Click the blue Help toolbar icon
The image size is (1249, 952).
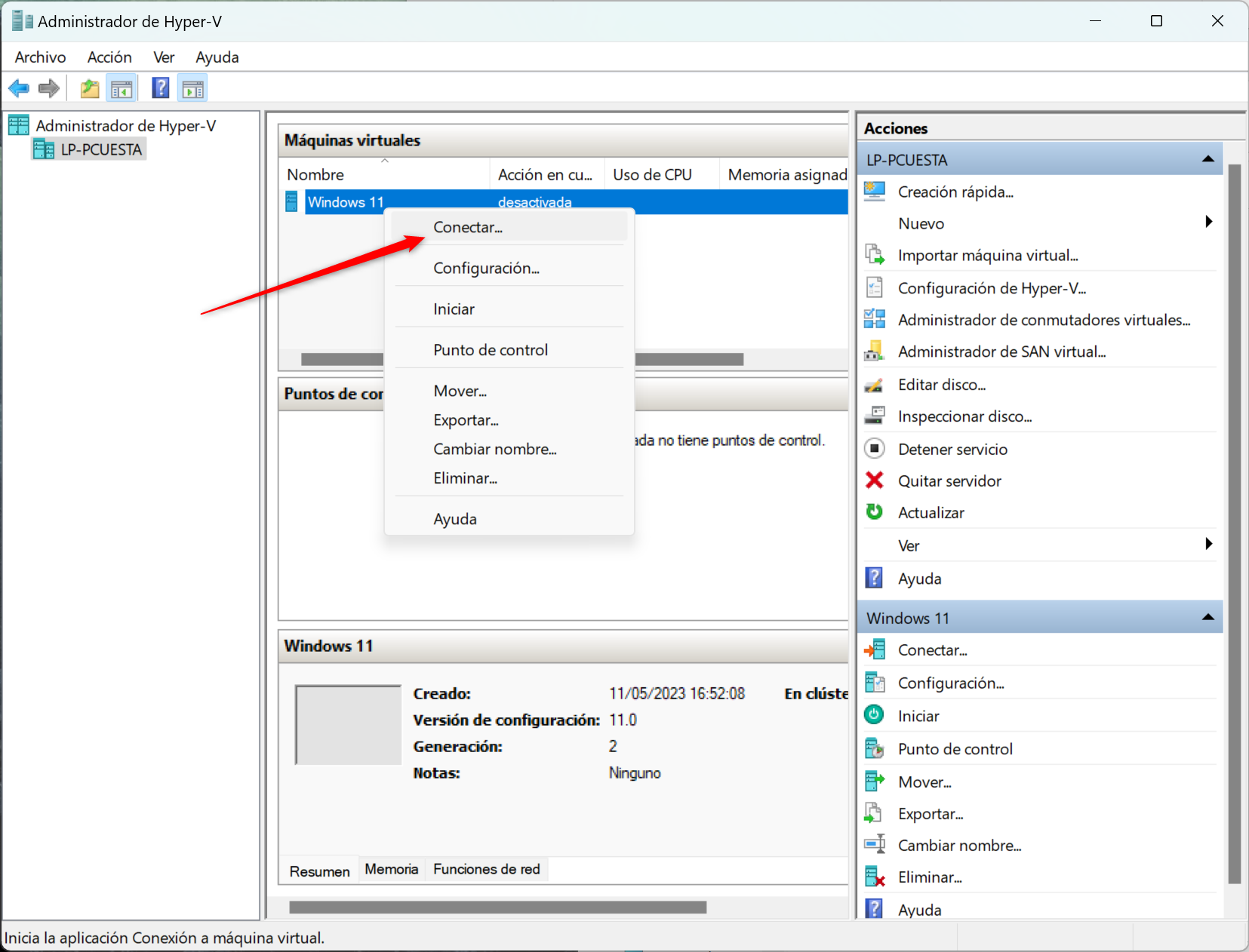pyautogui.click(x=160, y=88)
